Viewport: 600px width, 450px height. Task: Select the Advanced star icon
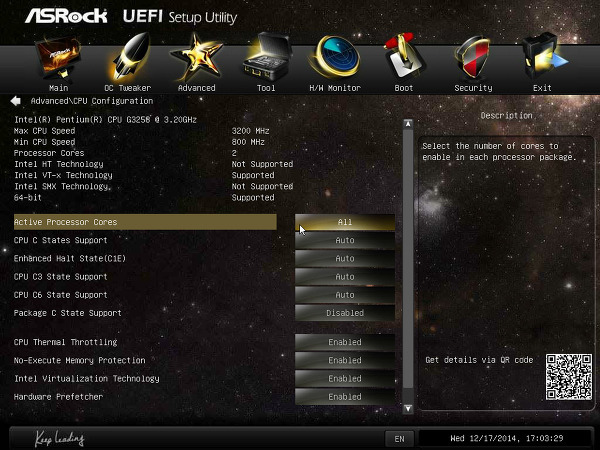click(196, 57)
